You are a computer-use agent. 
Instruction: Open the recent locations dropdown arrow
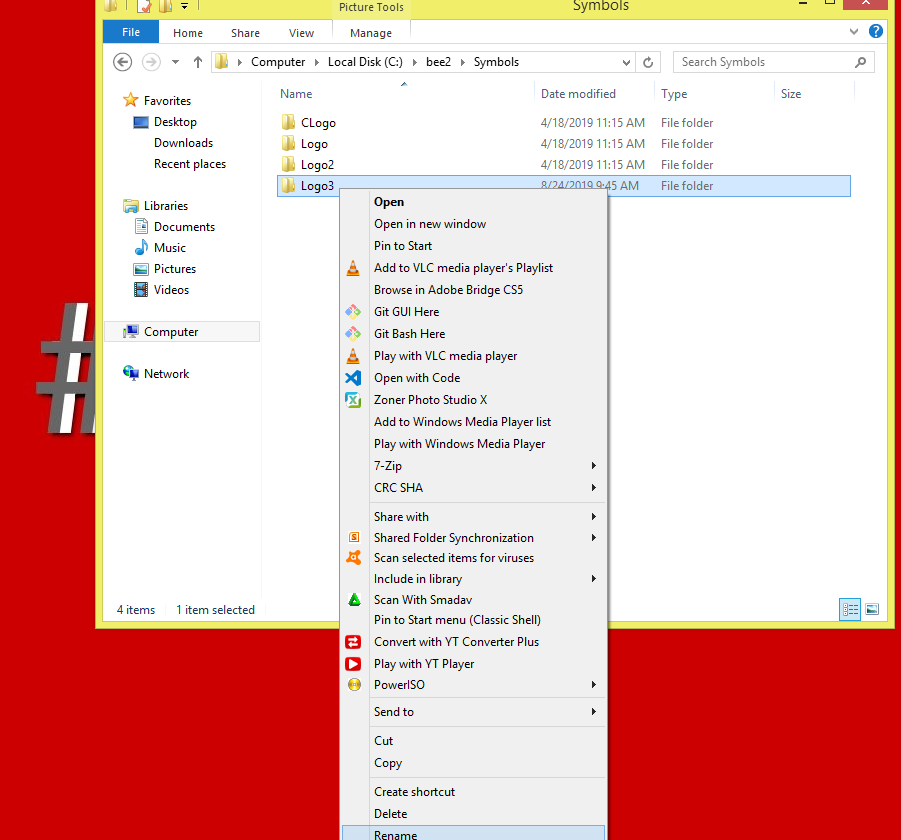[x=176, y=62]
